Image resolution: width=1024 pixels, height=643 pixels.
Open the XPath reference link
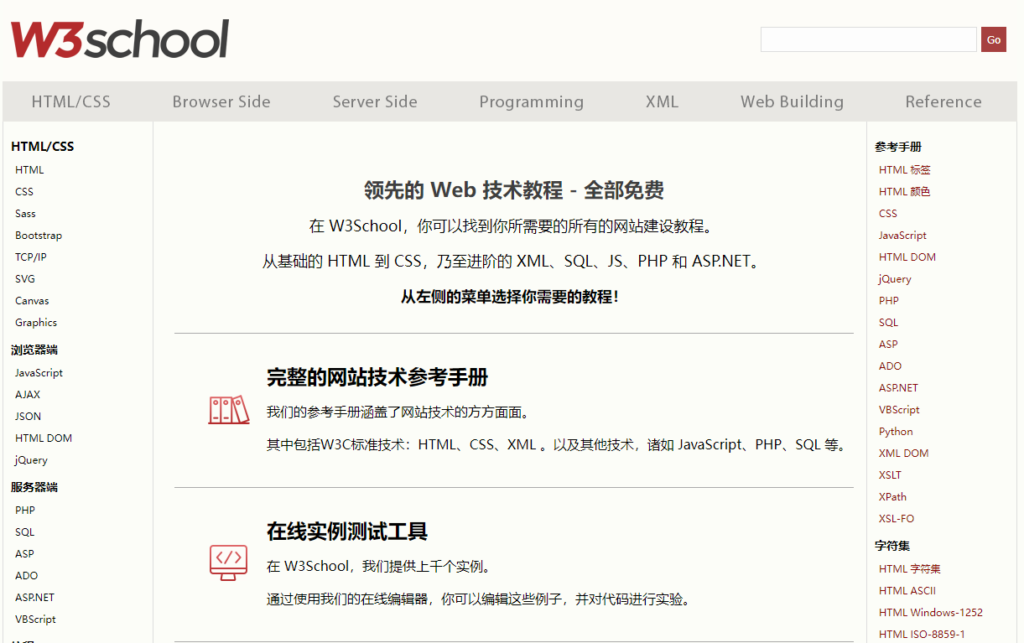point(892,496)
